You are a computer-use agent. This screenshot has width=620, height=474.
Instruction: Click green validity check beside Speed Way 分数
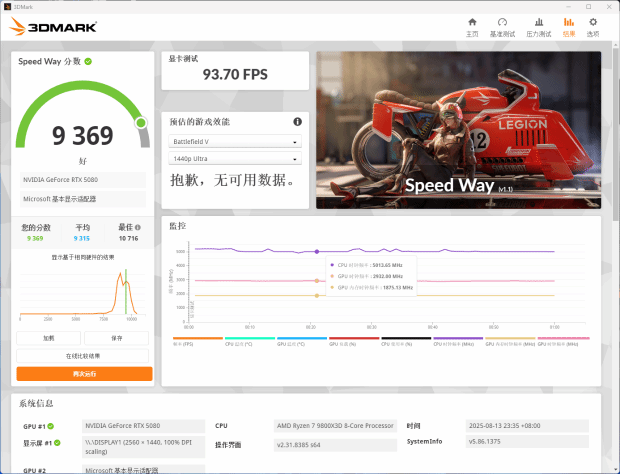tap(88, 61)
